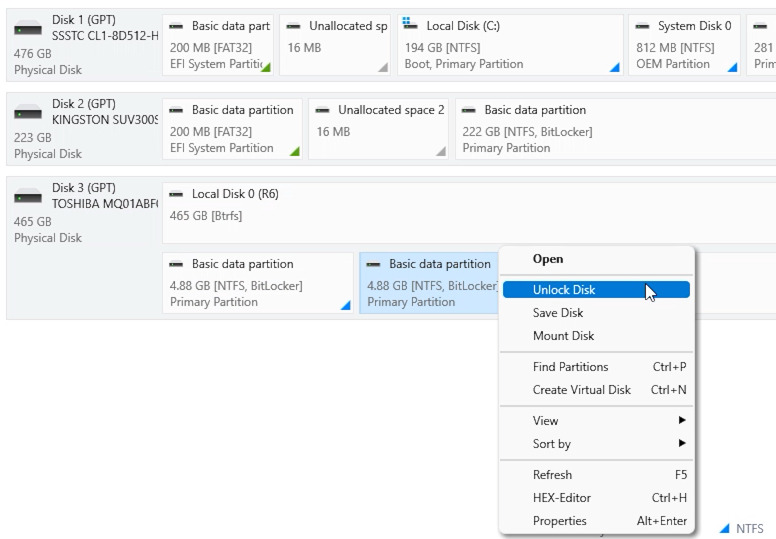Select System Disk 0 OEM partition
The width and height of the screenshot is (776, 539).
[x=684, y=45]
